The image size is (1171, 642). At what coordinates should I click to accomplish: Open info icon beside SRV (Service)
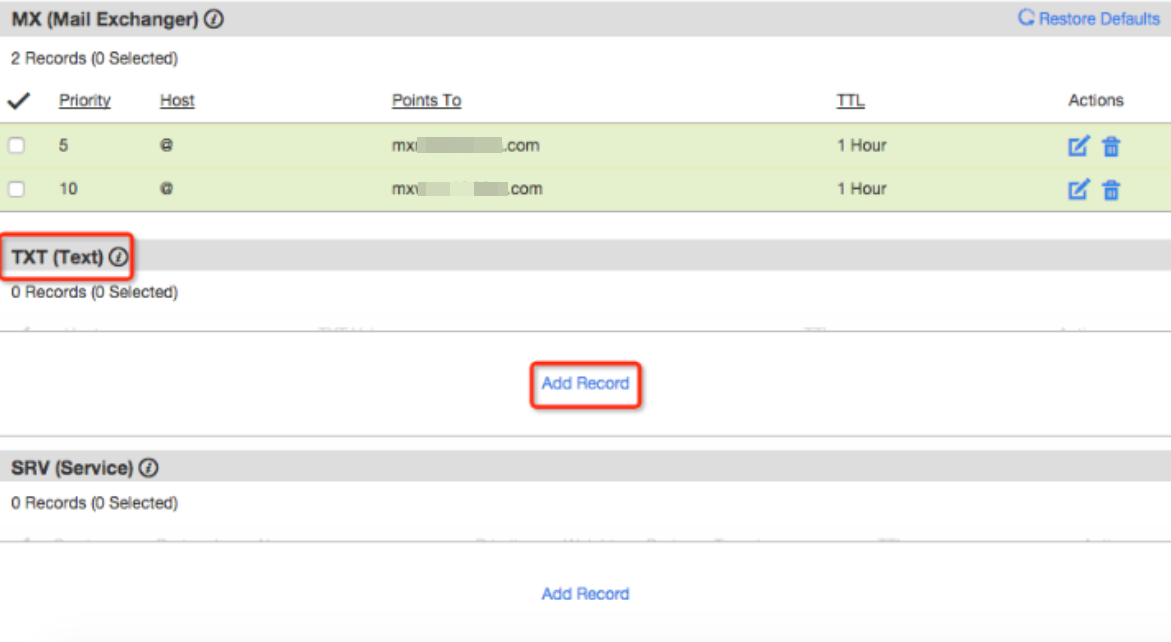[149, 467]
